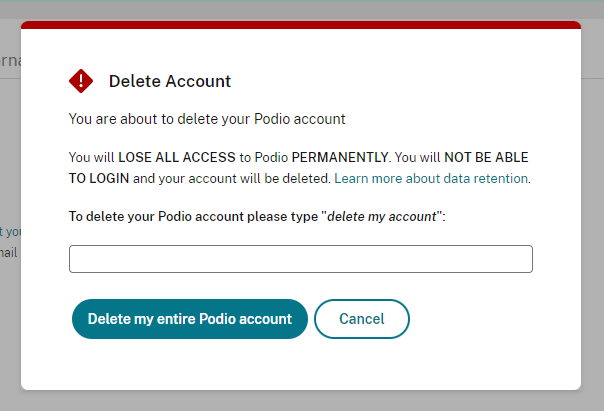Click the 'You are about to delete' sentence
The image size is (604, 411).
207,119
